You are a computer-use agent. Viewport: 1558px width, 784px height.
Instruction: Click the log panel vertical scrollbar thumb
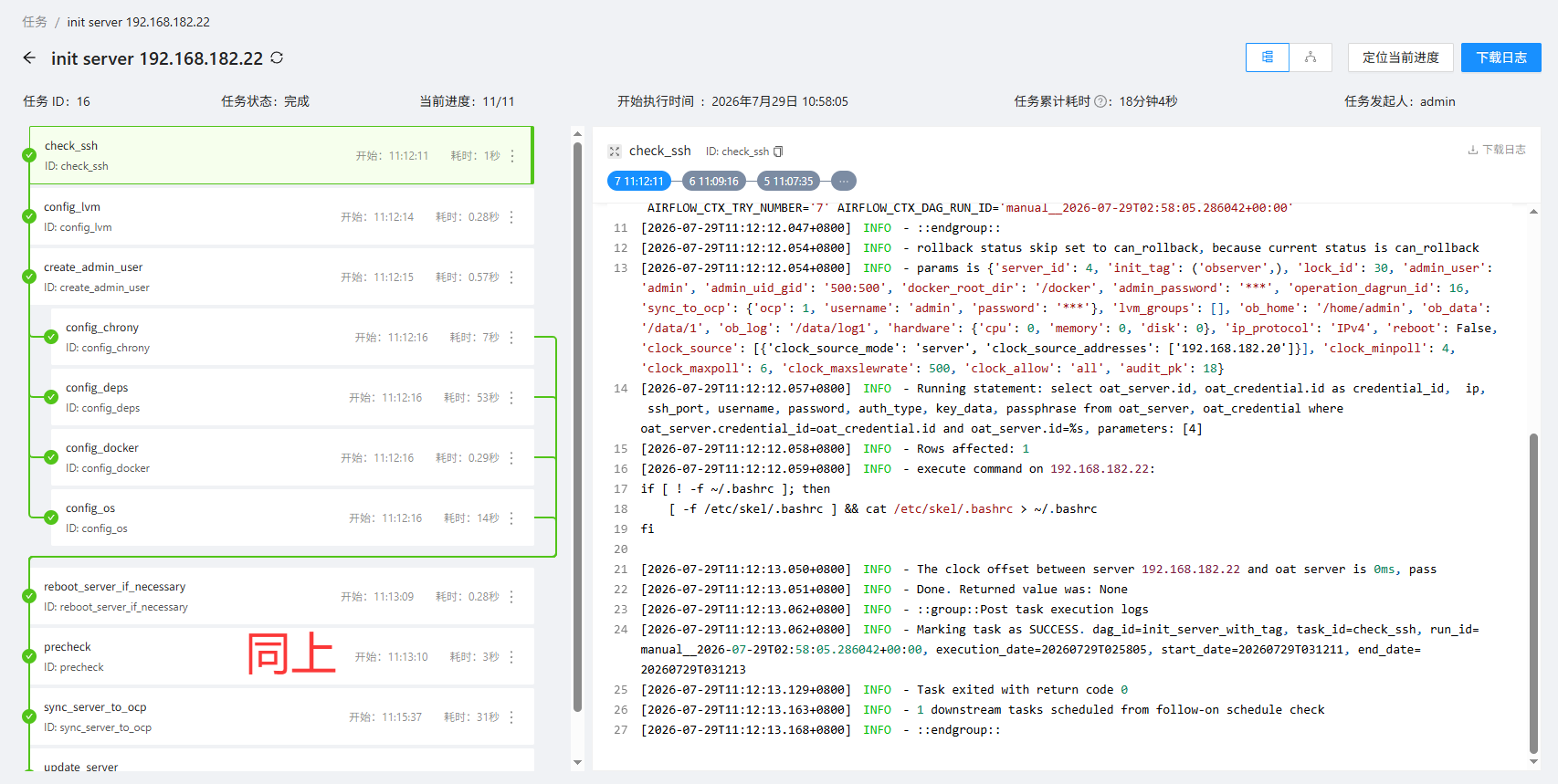1533,593
